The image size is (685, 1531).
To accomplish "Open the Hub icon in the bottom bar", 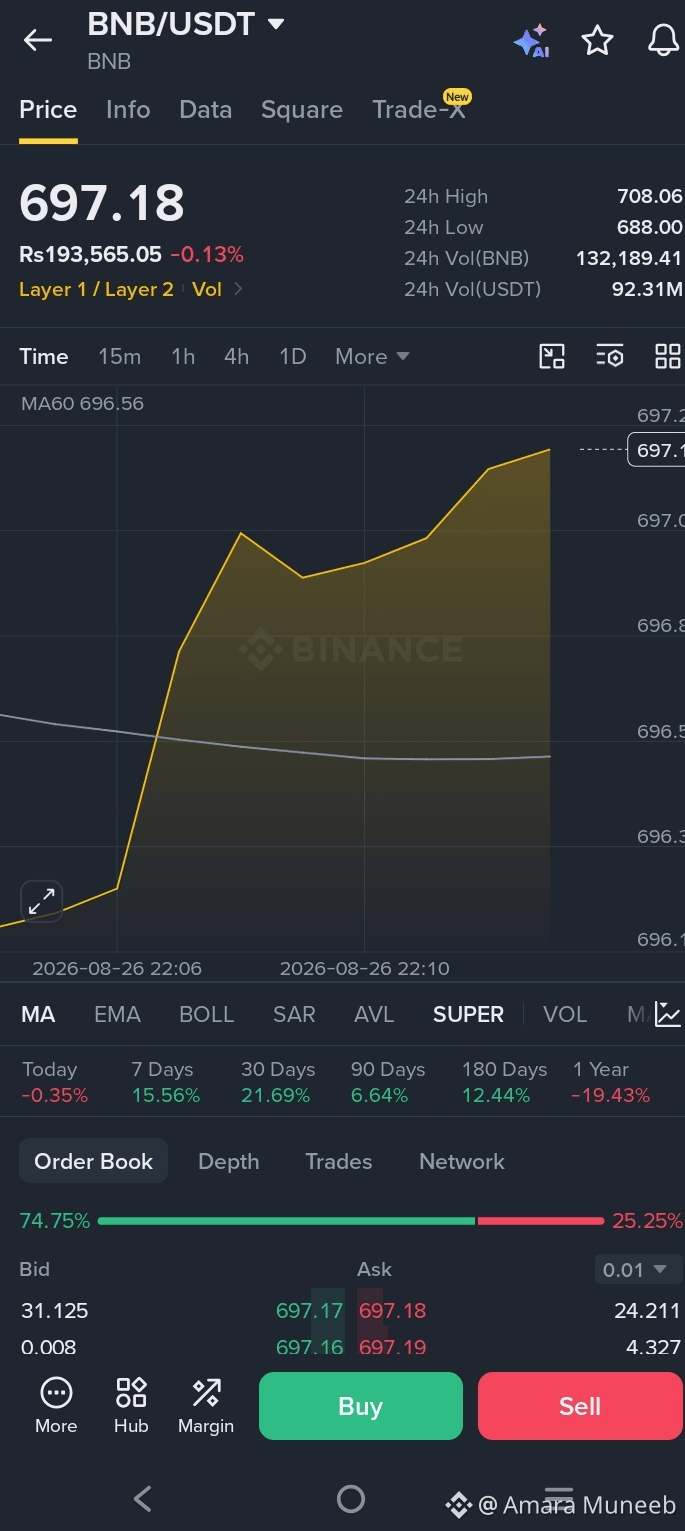I will point(131,1405).
